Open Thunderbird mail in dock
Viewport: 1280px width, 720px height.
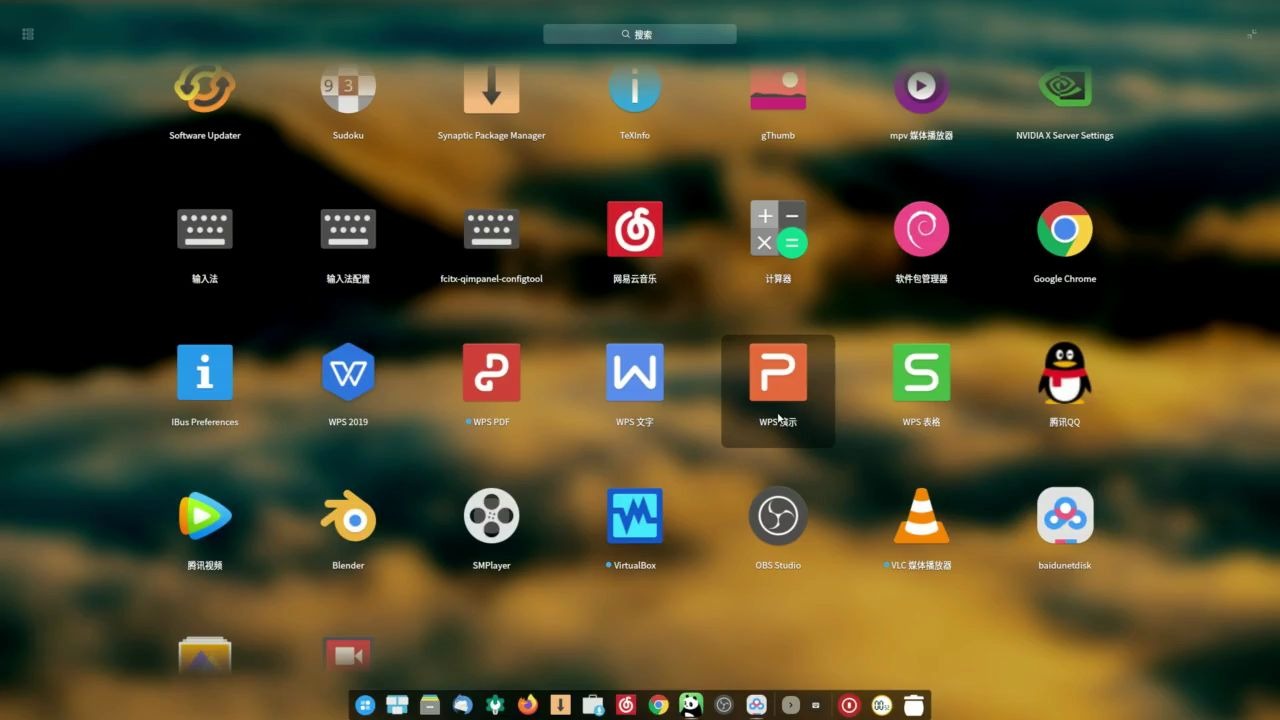tap(462, 705)
